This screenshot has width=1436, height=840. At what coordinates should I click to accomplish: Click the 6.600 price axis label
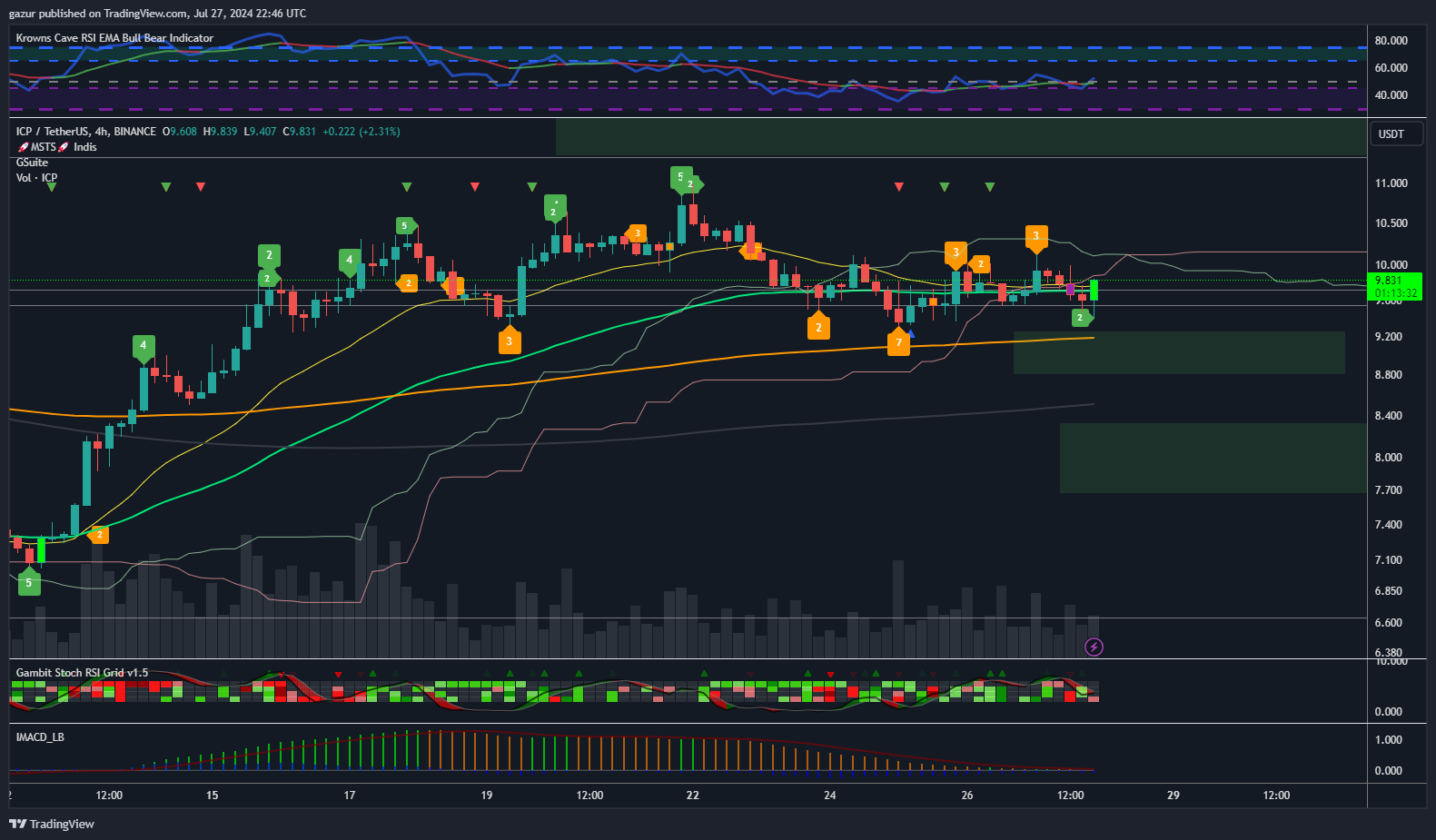pyautogui.click(x=1388, y=623)
